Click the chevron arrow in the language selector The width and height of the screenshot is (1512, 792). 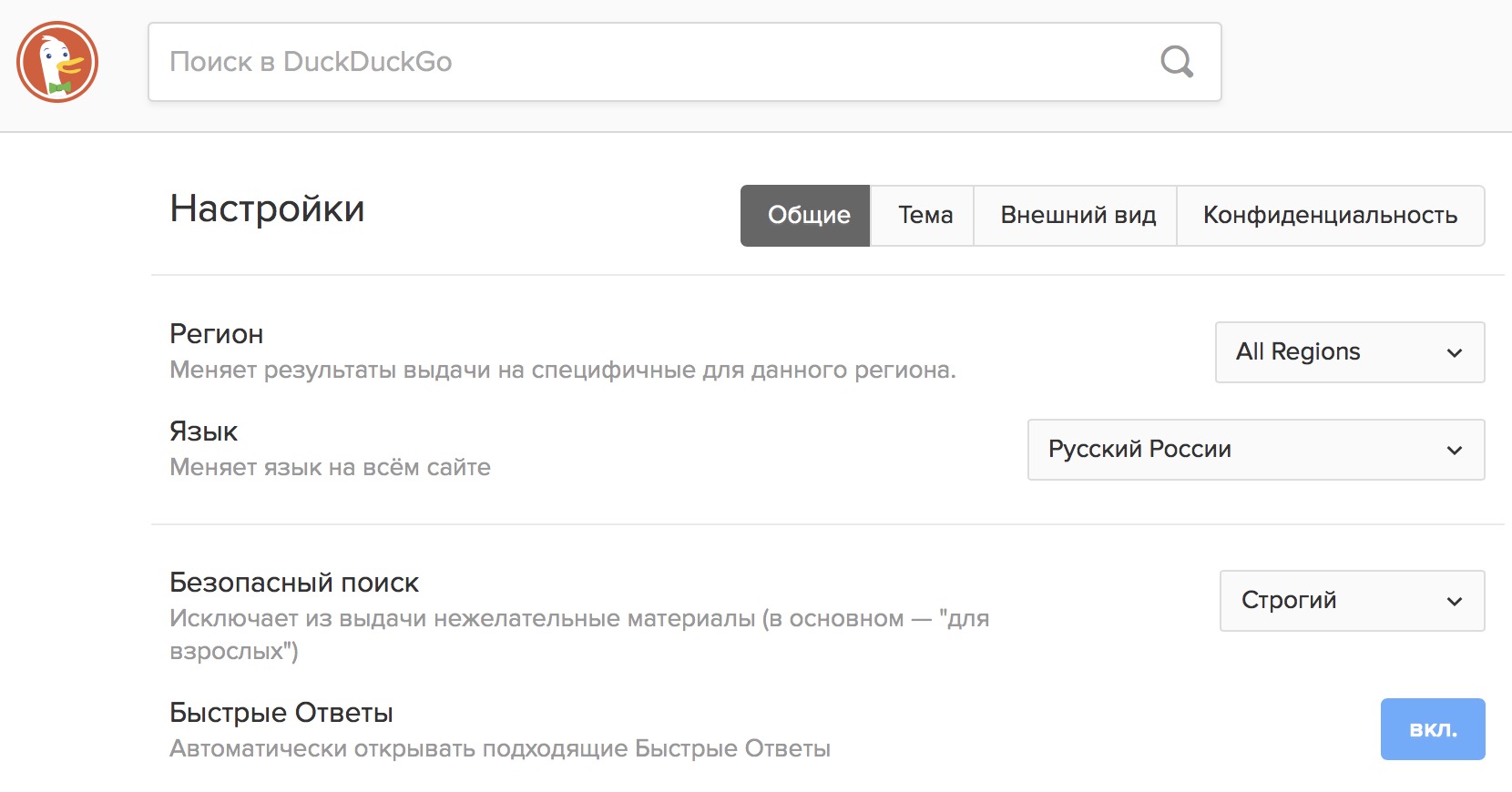[x=1455, y=451]
